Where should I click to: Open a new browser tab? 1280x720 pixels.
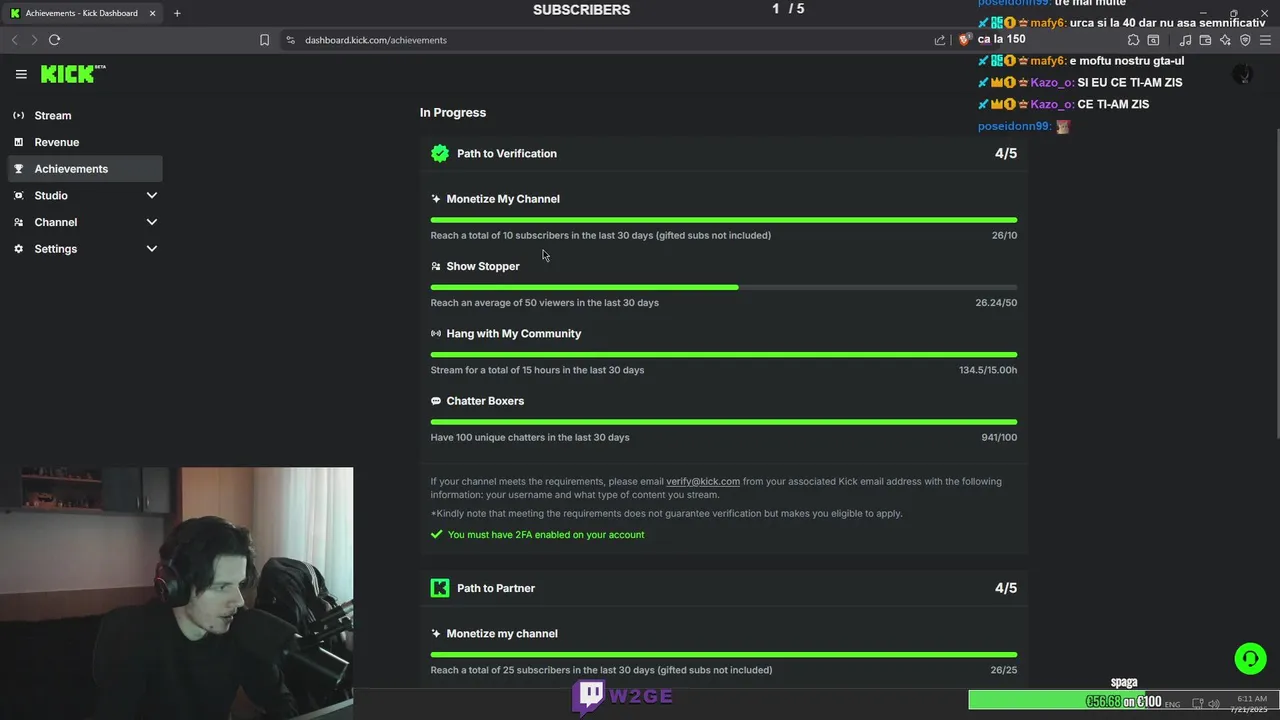[x=177, y=13]
